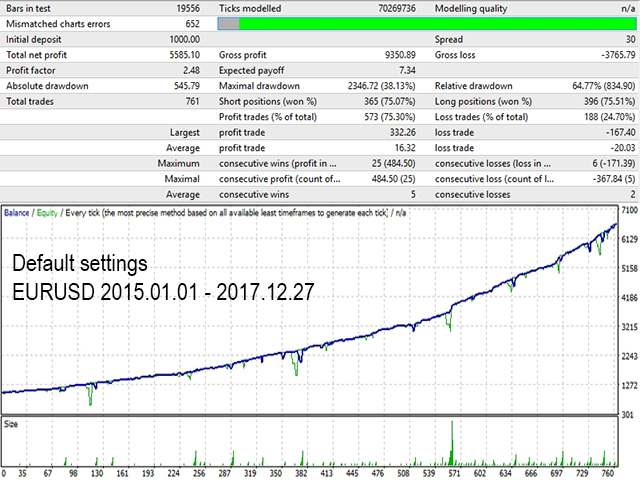Select the Total net profit label

(36, 55)
